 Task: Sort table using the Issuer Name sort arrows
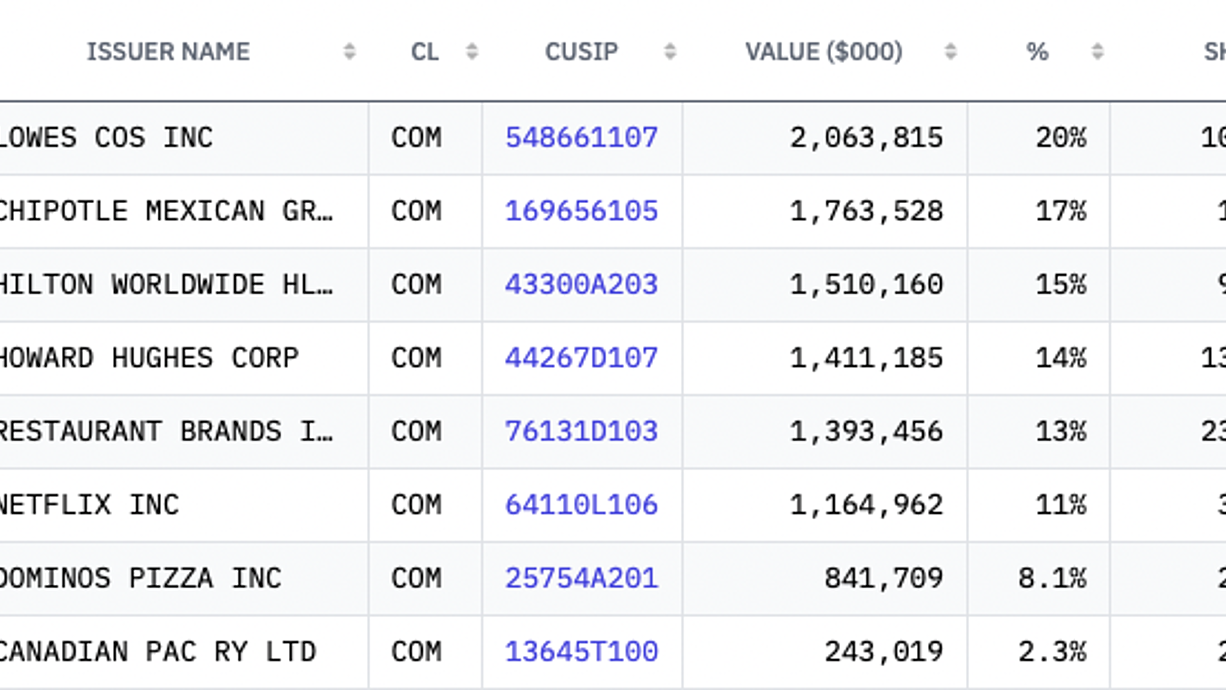(x=349, y=52)
